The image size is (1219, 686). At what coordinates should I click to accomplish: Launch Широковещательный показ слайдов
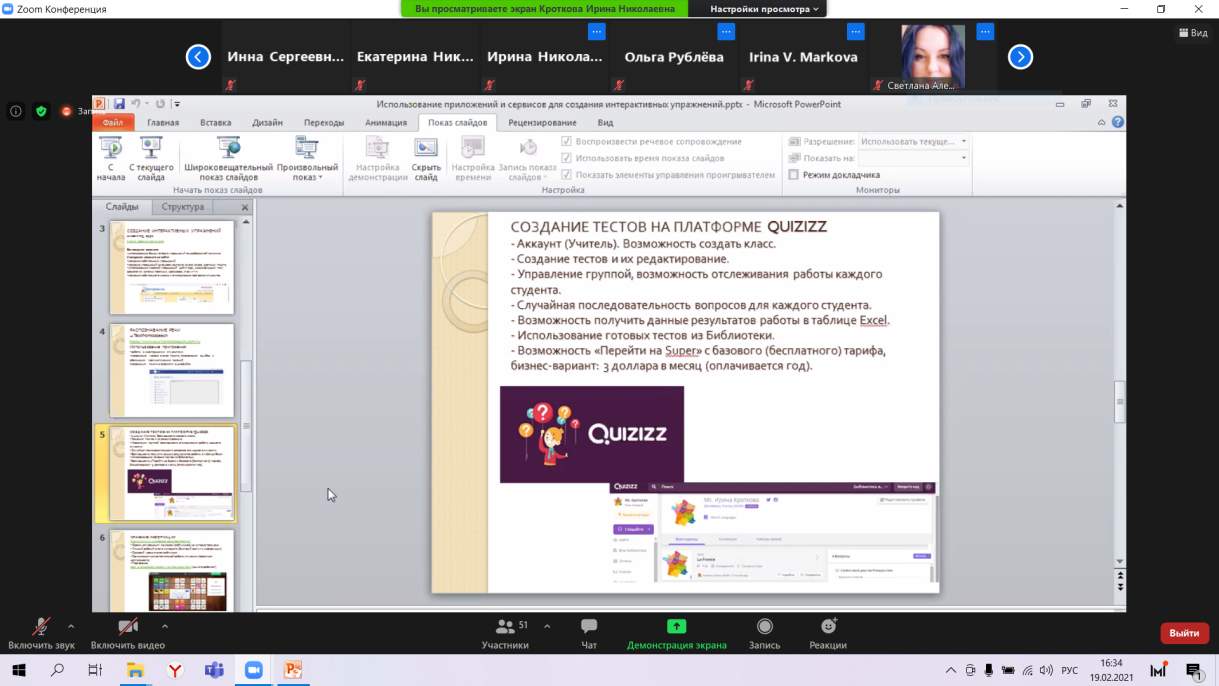[228, 159]
